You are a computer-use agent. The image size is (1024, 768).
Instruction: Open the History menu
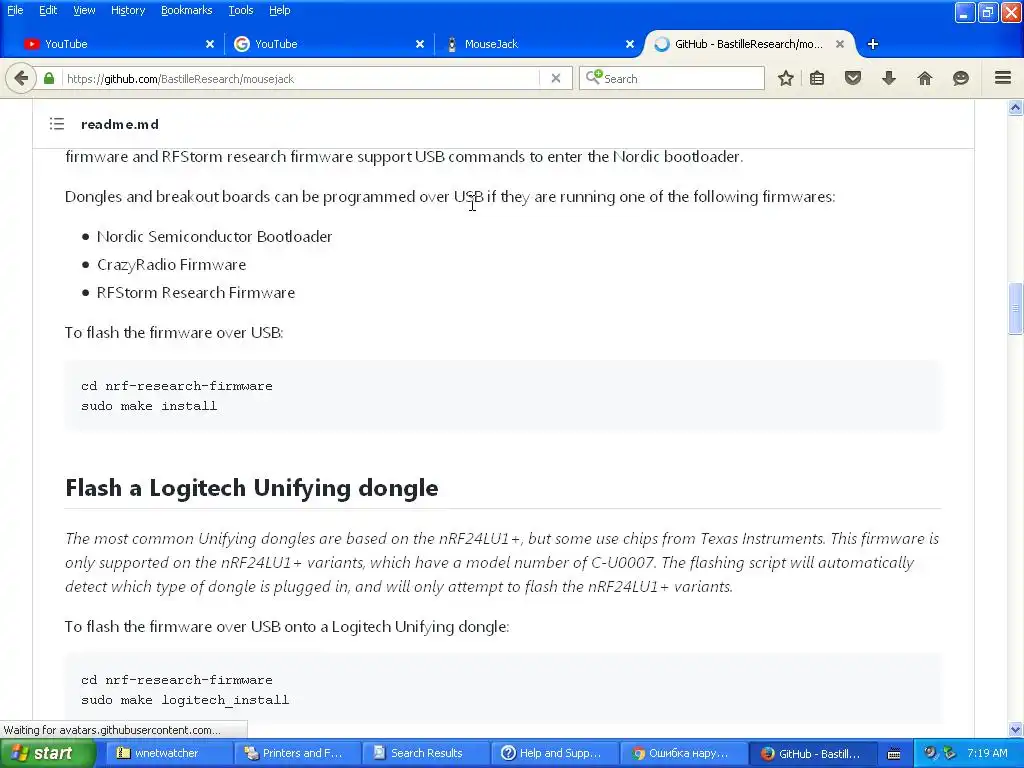tap(128, 10)
